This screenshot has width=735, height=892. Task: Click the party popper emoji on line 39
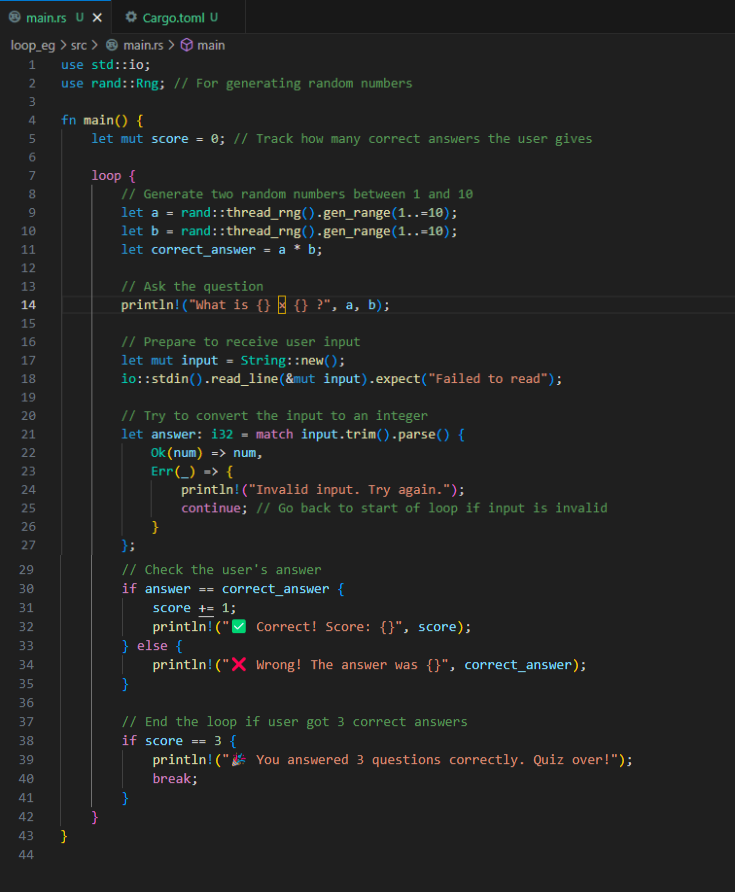pyautogui.click(x=238, y=759)
